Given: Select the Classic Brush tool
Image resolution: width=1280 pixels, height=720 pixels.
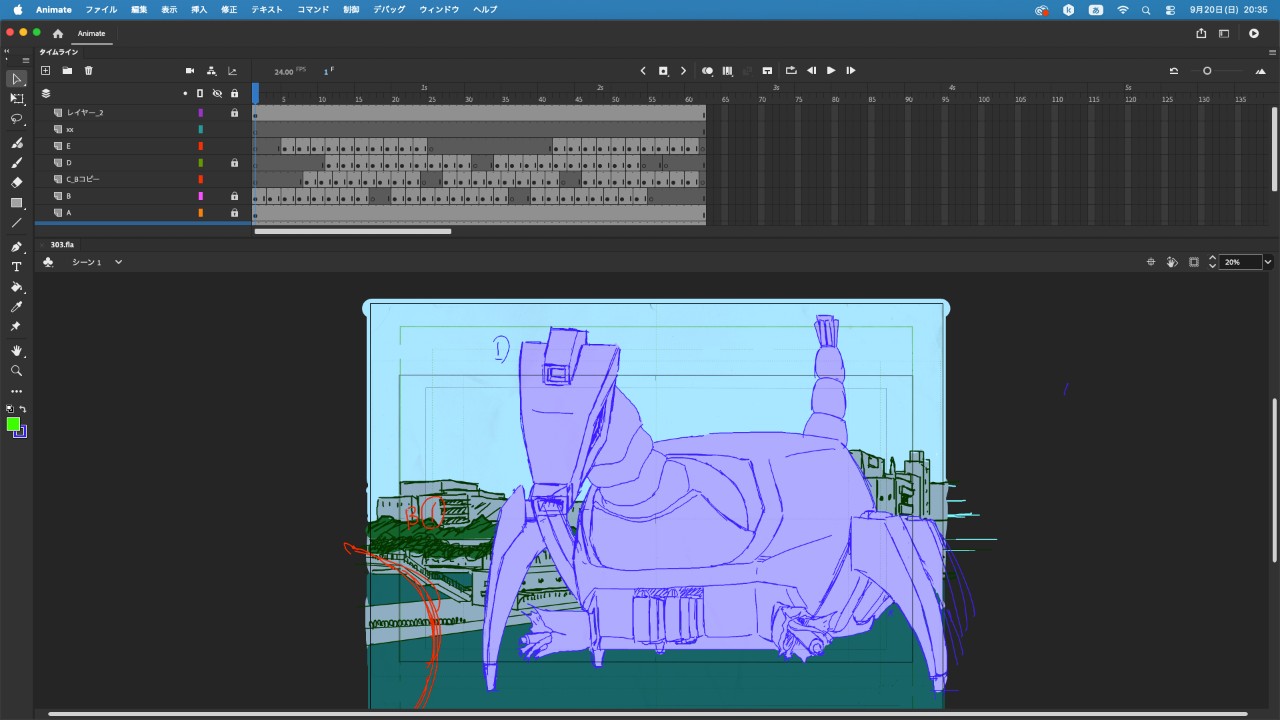Looking at the screenshot, I should pos(17,163).
